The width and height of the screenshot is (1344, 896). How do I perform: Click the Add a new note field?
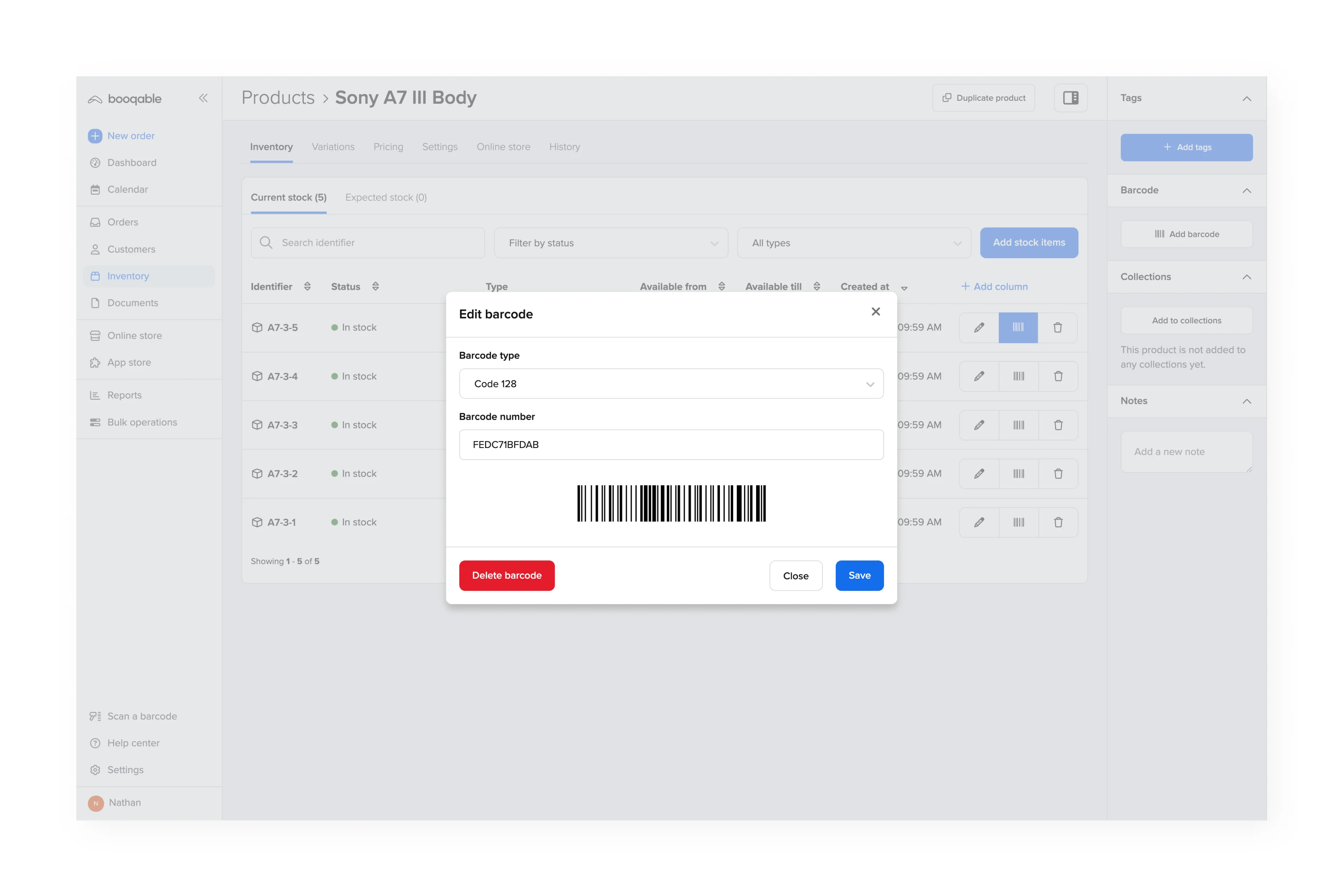pos(1186,452)
